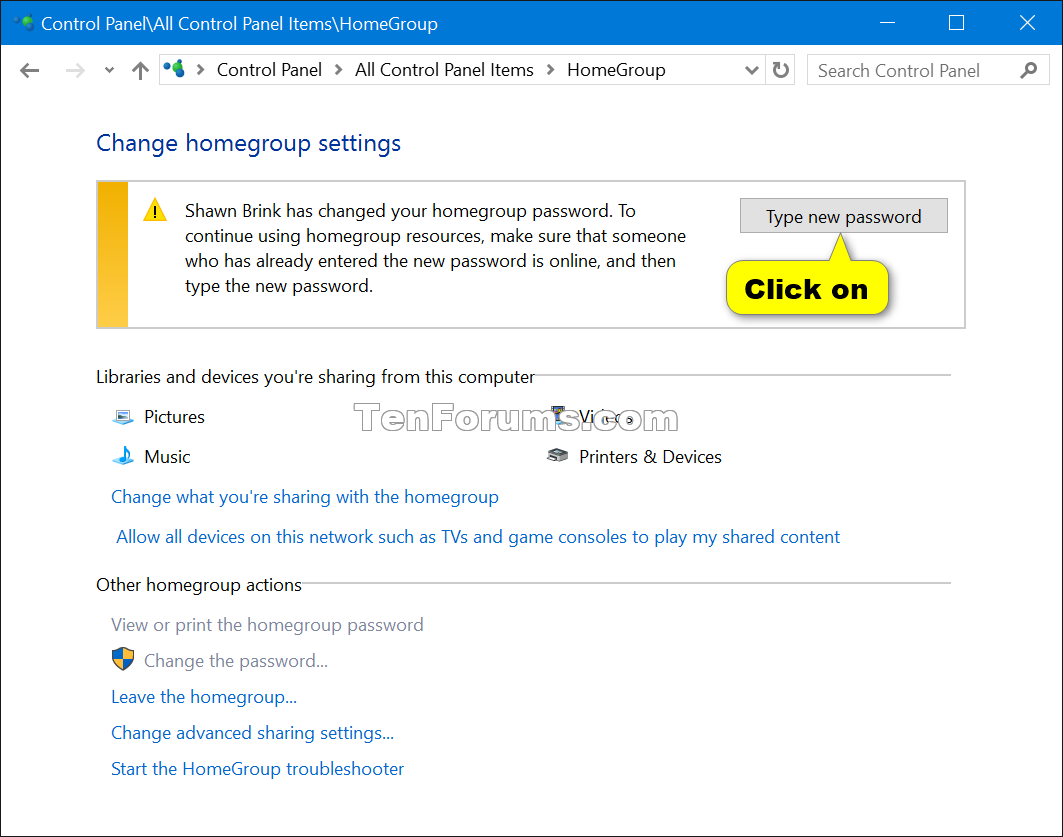Click the Printers & Devices icon
Viewport: 1063px width, 837px height.
(557, 455)
